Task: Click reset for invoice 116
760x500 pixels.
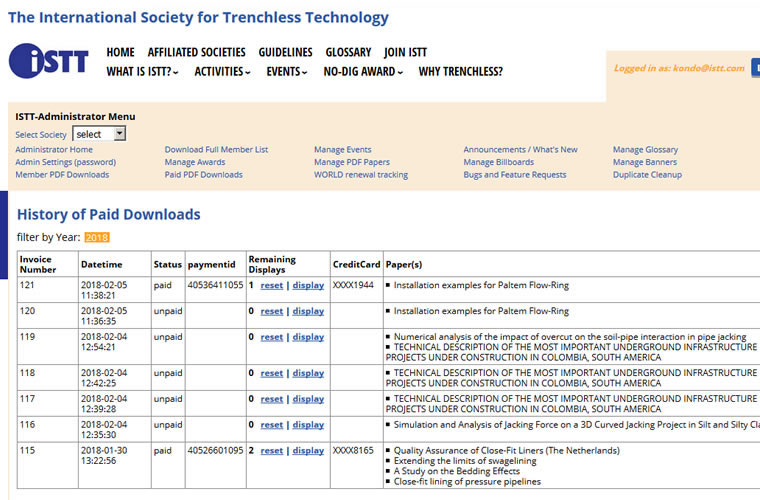Action: (x=271, y=424)
